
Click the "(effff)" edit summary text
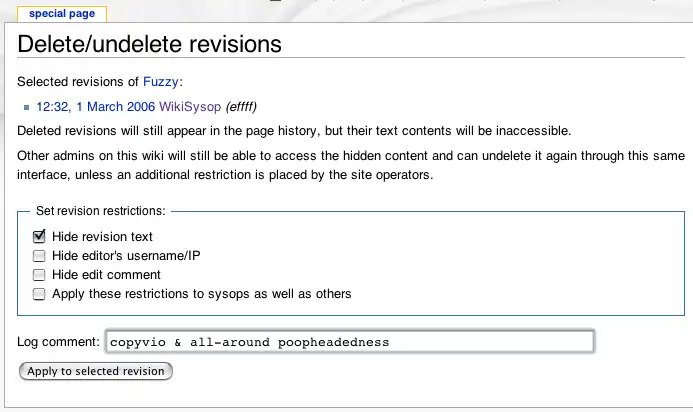click(248, 106)
